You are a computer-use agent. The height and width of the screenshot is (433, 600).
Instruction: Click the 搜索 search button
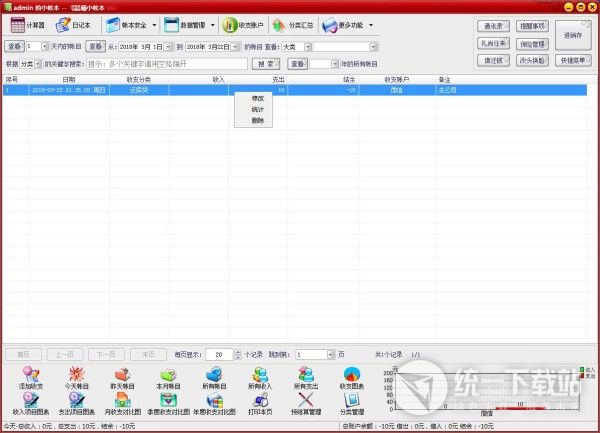click(266, 64)
